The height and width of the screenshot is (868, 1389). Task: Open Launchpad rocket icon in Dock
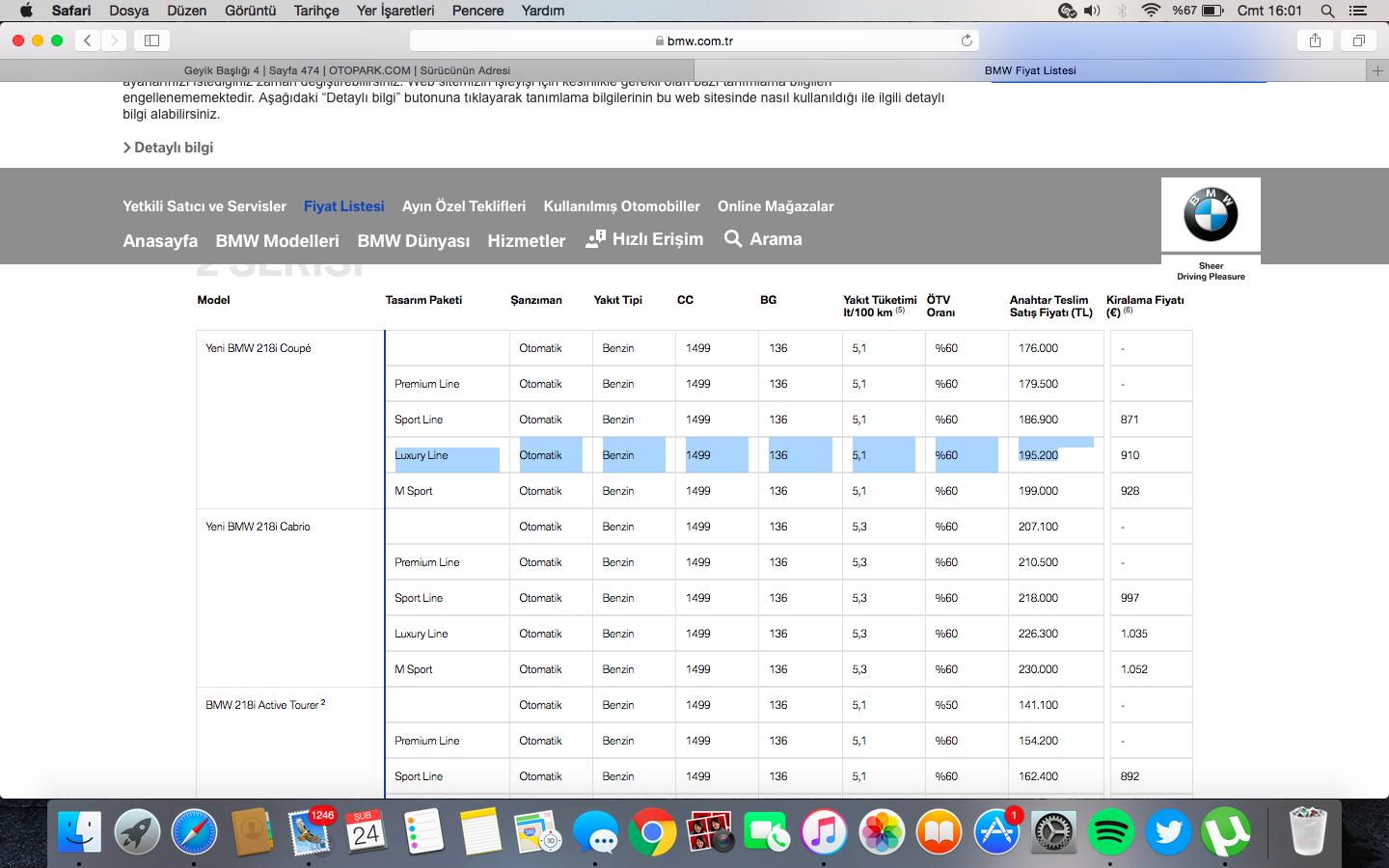pos(137,832)
